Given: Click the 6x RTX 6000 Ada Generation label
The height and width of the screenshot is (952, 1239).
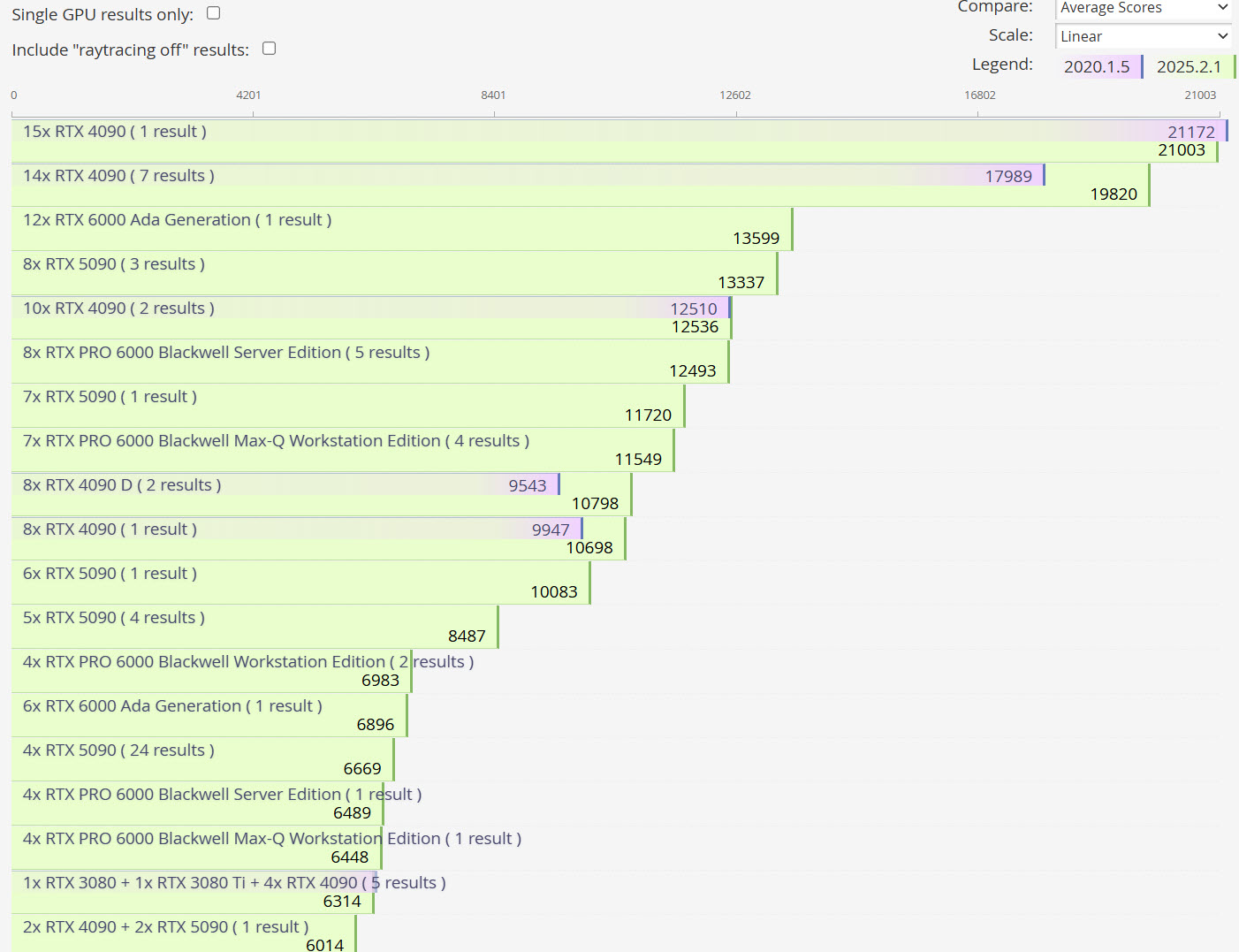Looking at the screenshot, I should [172, 706].
